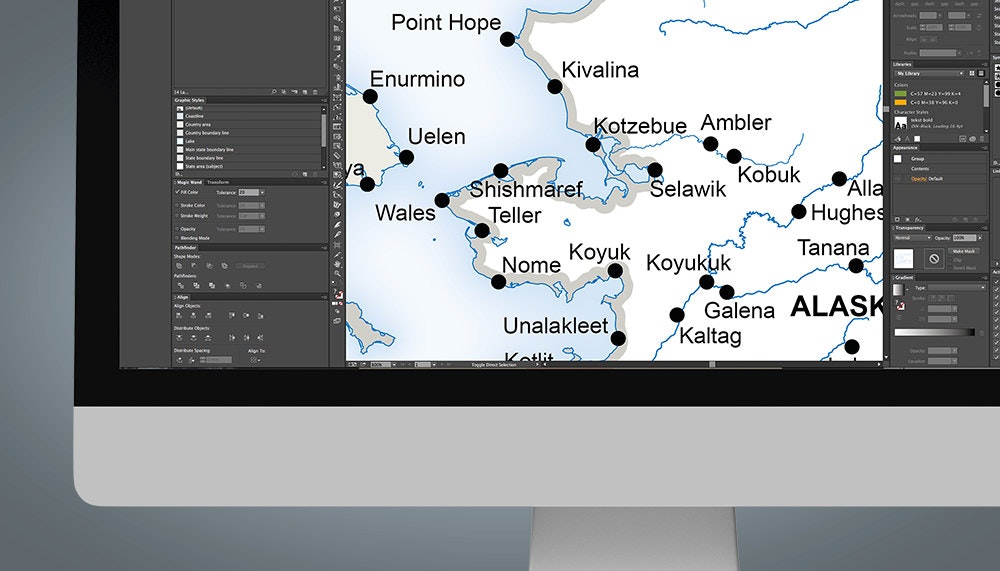Select the Pathfinder panel tab
1000x571 pixels.
pos(186,248)
